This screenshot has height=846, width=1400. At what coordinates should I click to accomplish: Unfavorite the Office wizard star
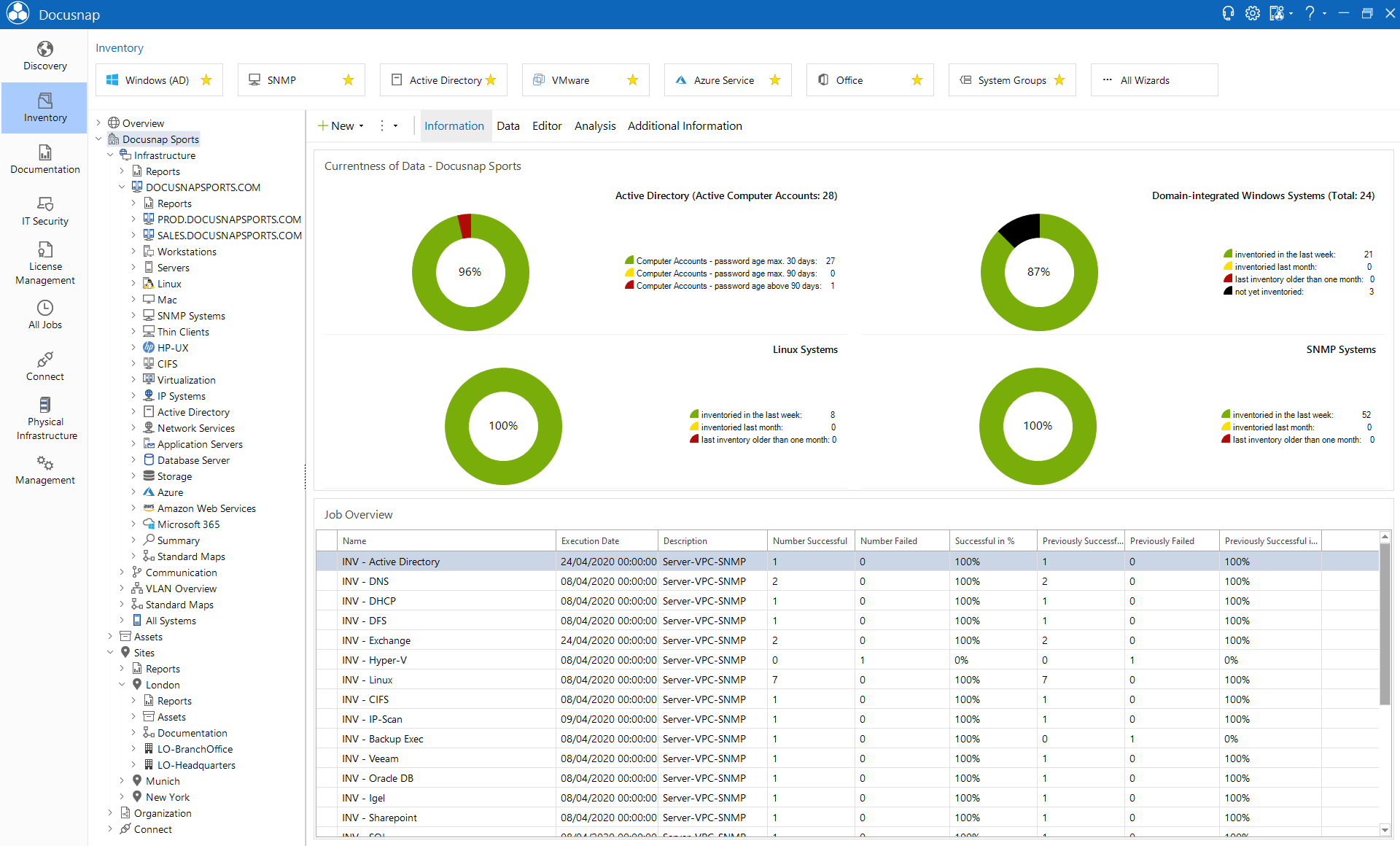[917, 80]
